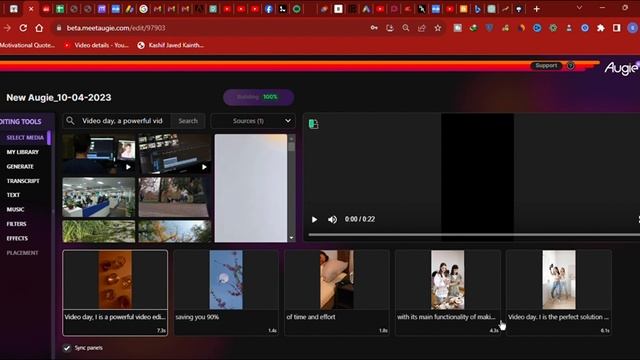Open Placement tool
The image size is (640, 360).
pos(22,253)
